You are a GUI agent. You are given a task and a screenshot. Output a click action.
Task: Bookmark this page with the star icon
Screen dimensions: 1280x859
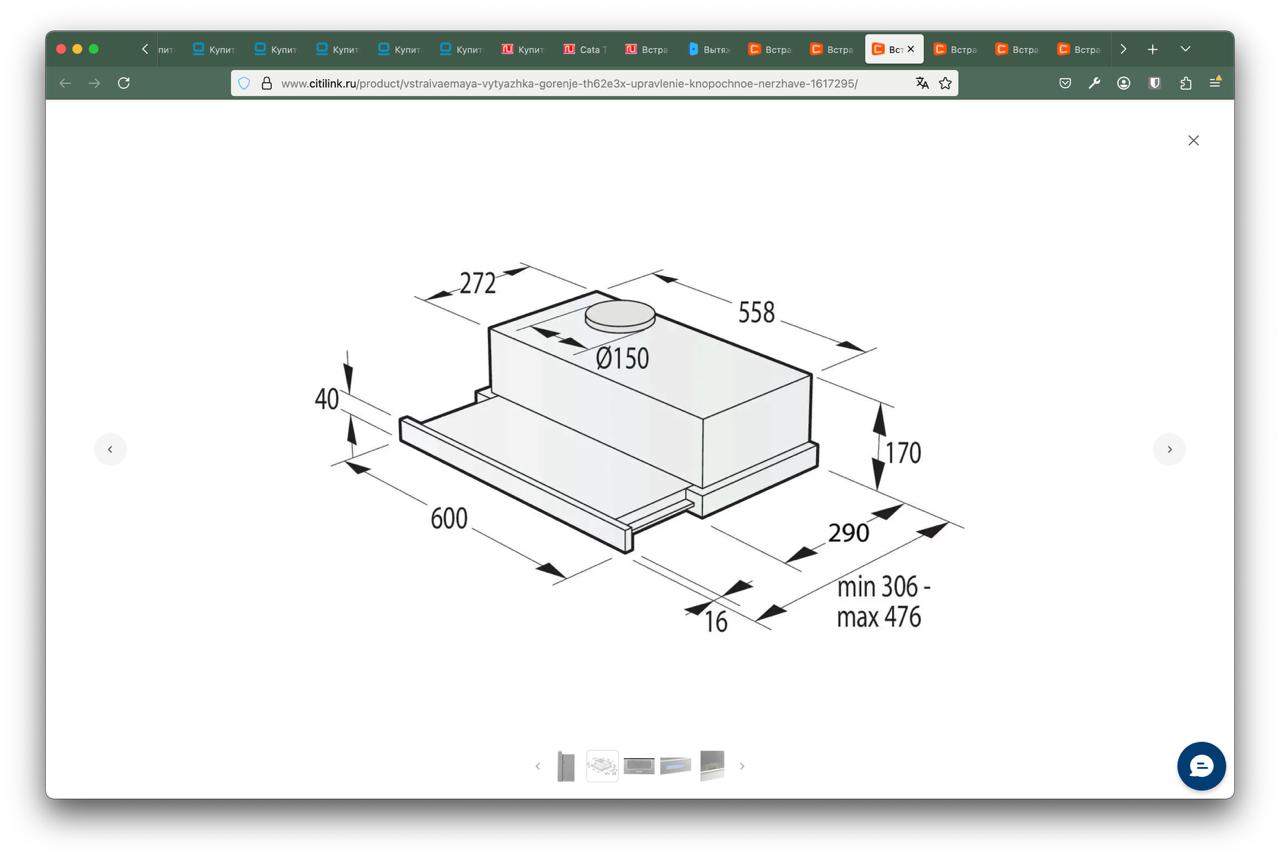[945, 83]
